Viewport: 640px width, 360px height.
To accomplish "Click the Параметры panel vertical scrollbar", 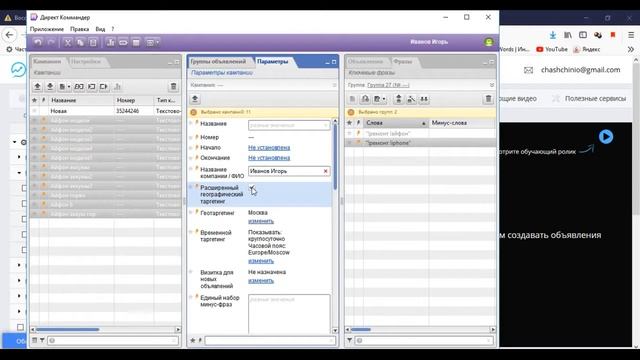I will coord(335,157).
